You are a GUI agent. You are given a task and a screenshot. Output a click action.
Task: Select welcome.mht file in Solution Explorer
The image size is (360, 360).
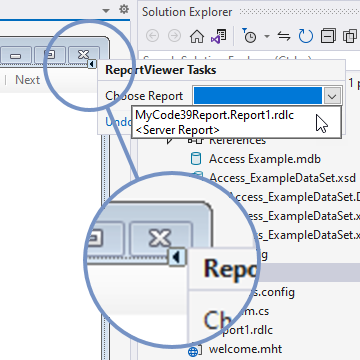pos(245,349)
